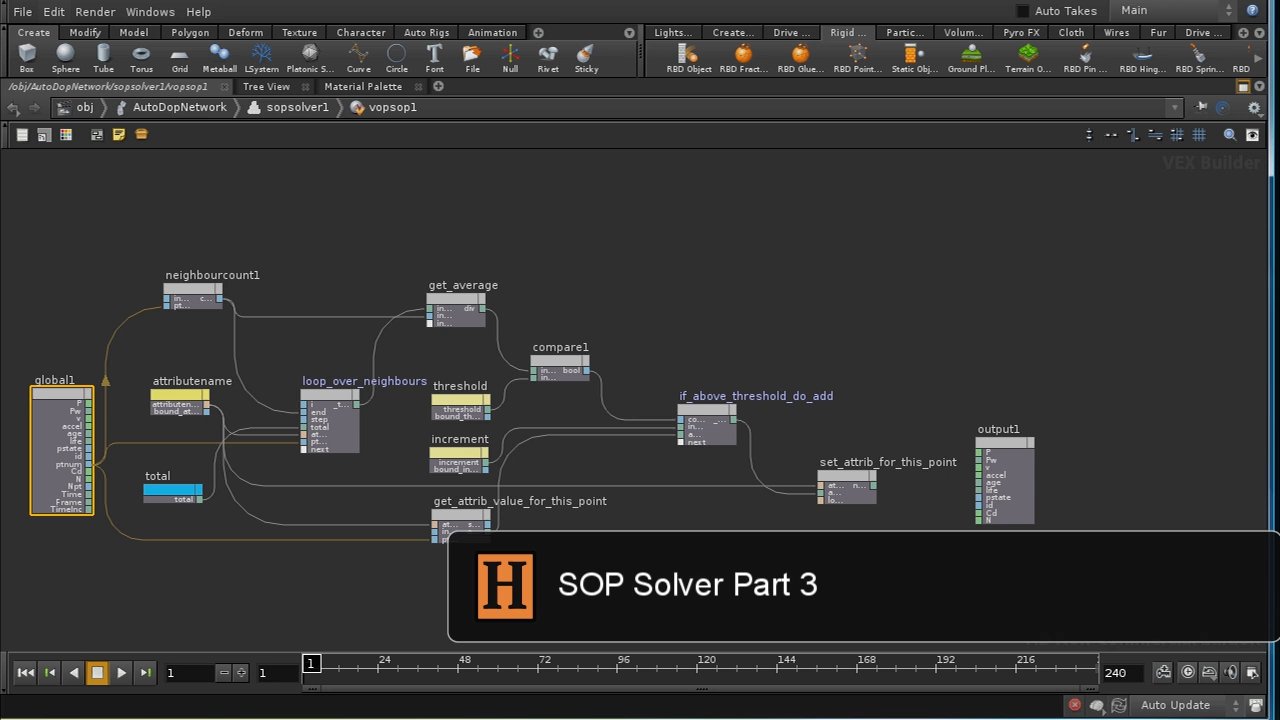Click the RBD Glue Object tool

click(x=801, y=58)
